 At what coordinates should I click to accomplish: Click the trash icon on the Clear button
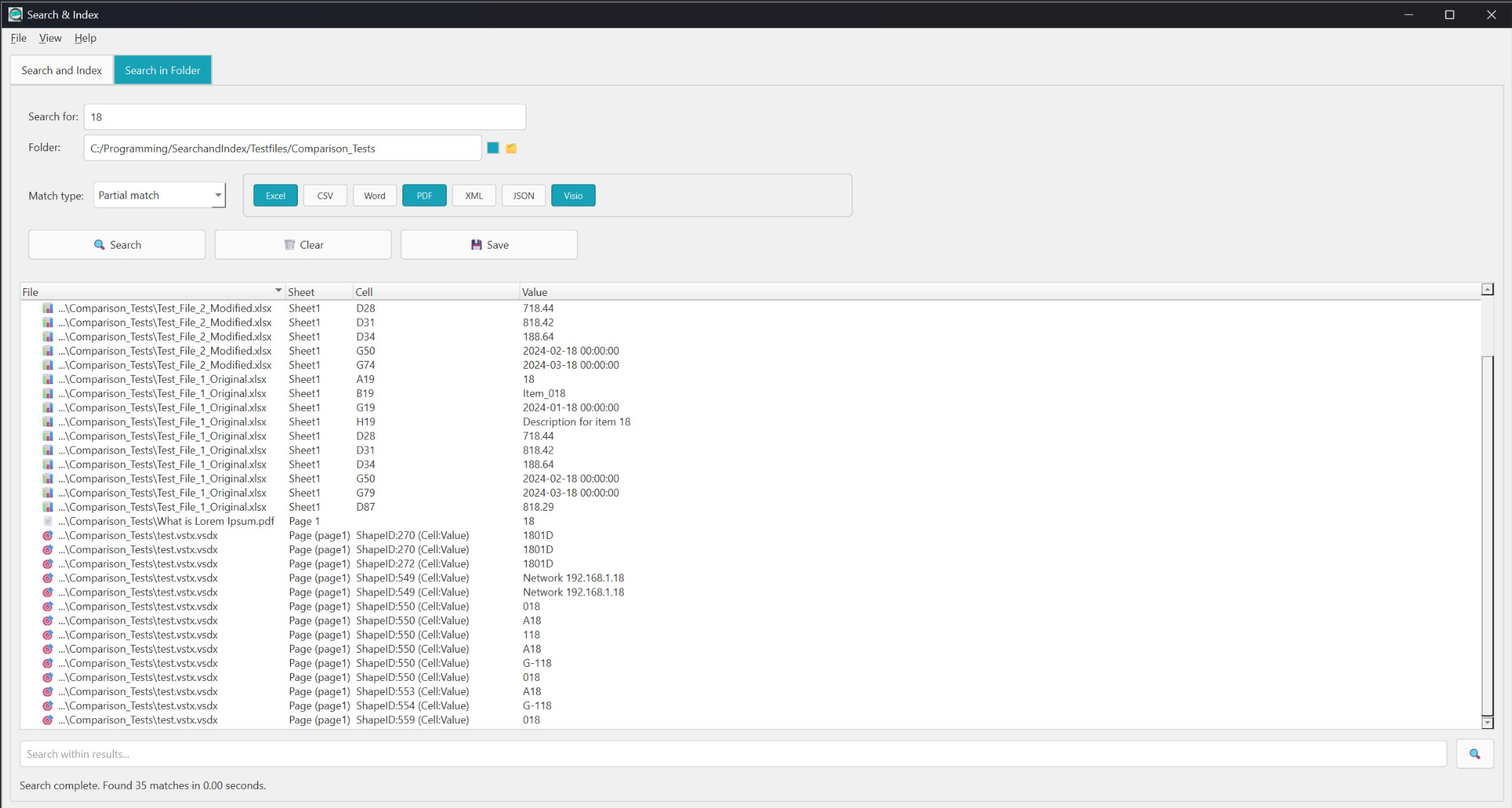289,244
